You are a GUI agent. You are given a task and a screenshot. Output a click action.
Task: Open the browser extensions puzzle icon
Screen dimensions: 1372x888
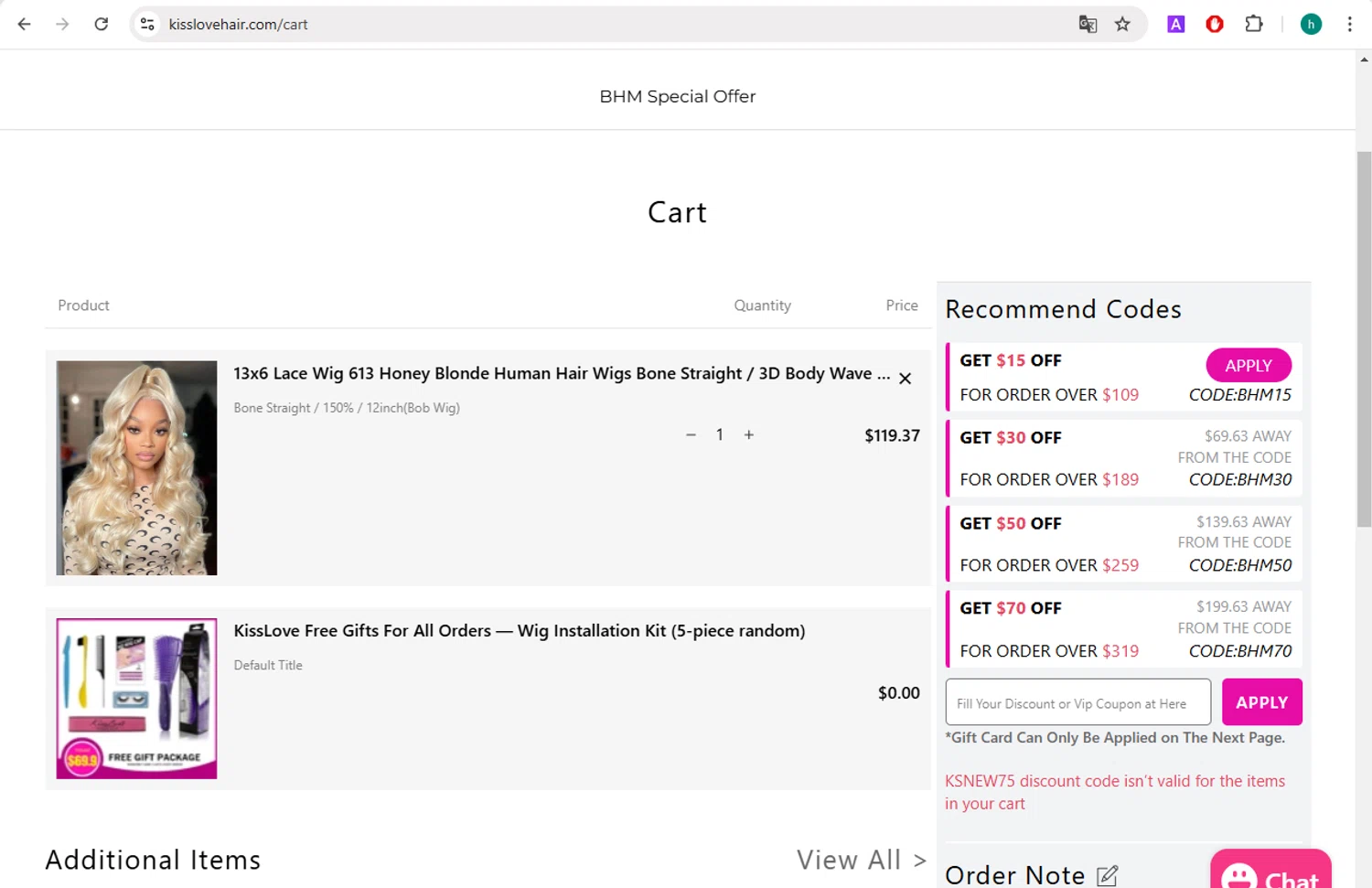[1254, 25]
